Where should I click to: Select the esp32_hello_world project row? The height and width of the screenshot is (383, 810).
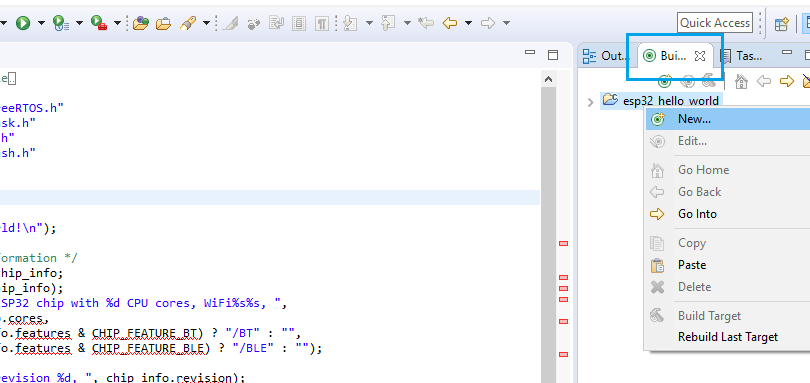click(x=660, y=101)
